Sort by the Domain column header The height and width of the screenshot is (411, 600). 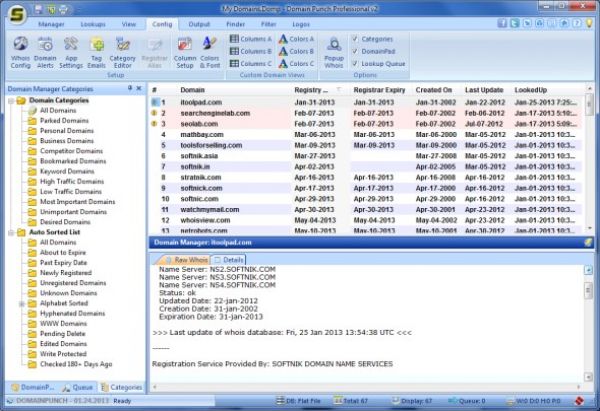(192, 90)
